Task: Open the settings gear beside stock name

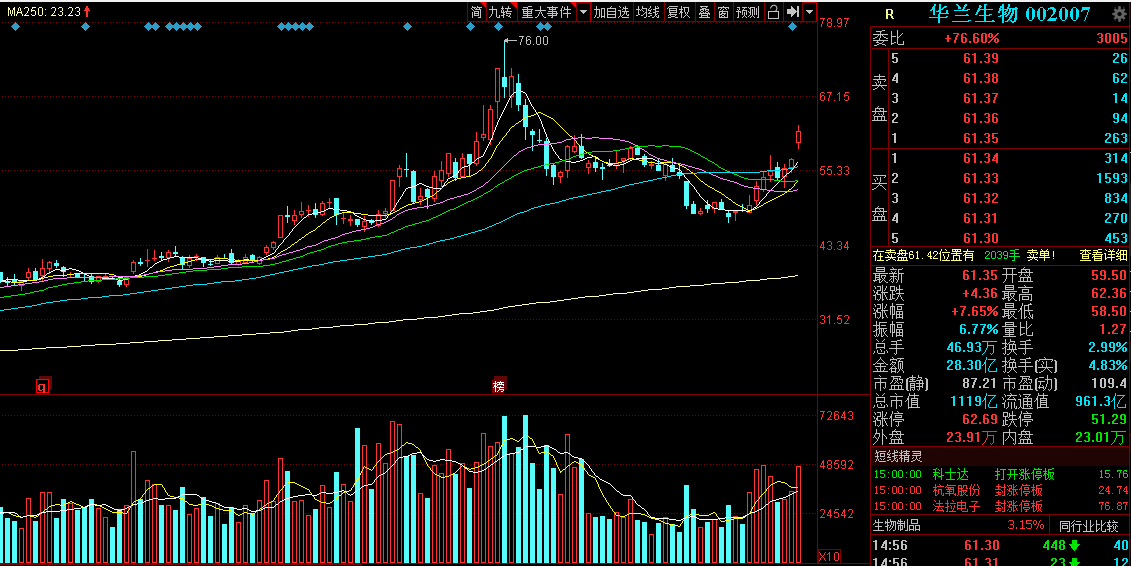Action: (1119, 14)
